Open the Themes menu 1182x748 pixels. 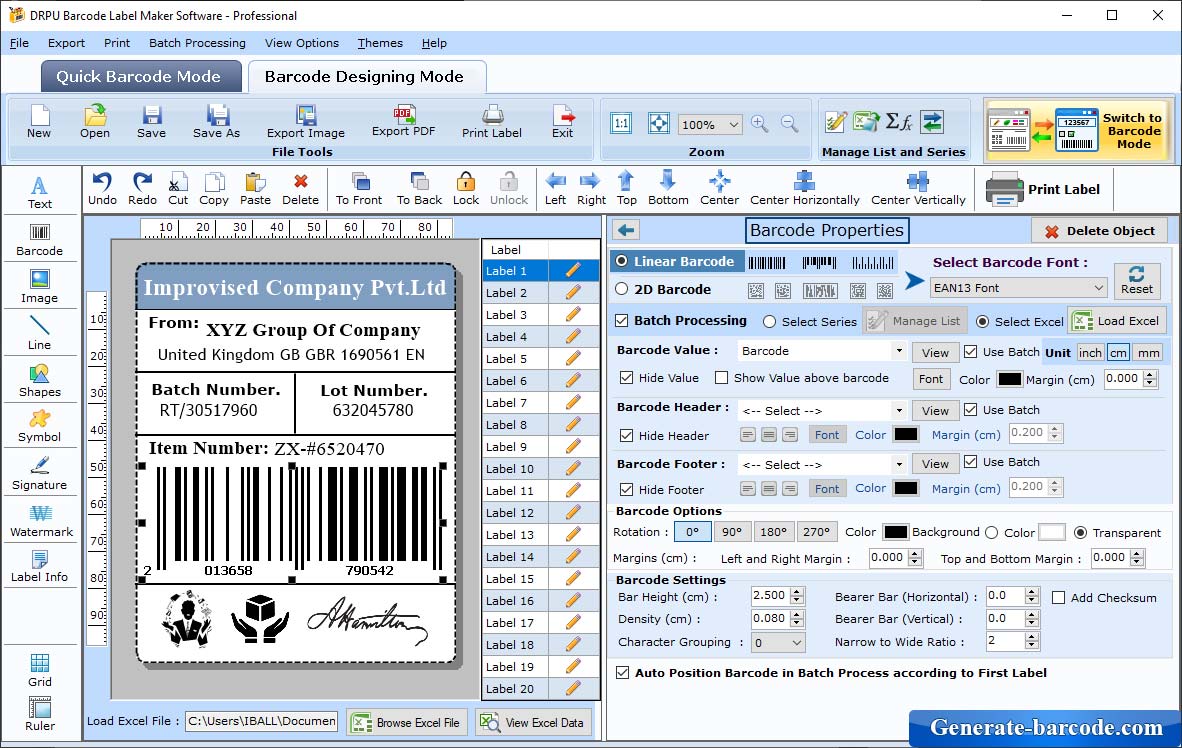click(380, 43)
